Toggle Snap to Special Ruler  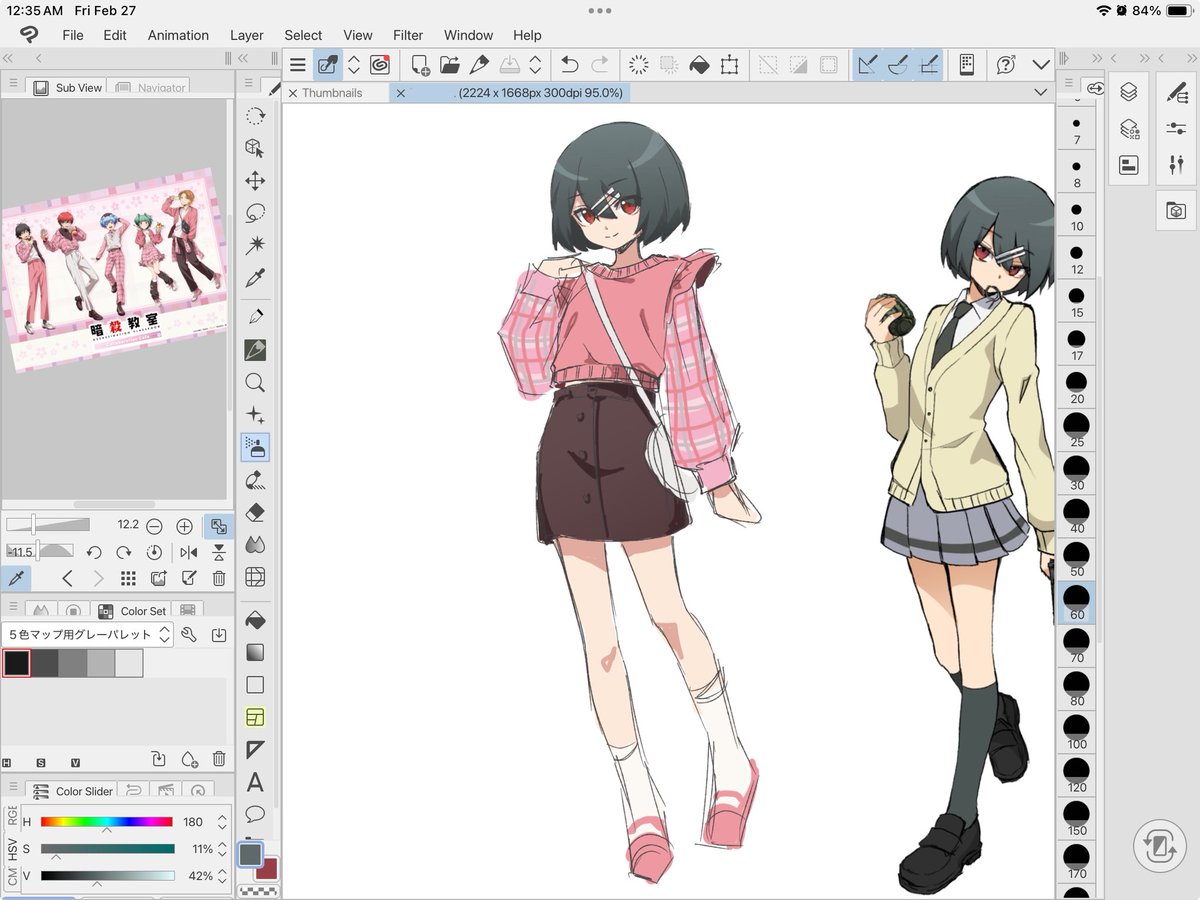coord(898,65)
